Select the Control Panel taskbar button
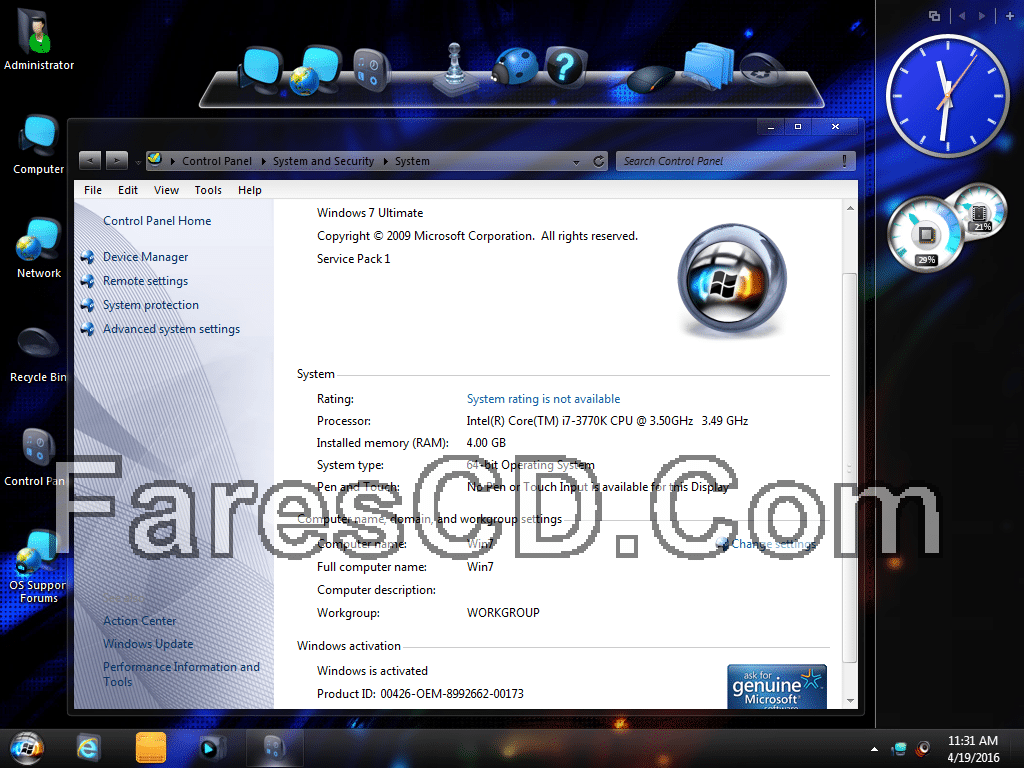 click(274, 748)
